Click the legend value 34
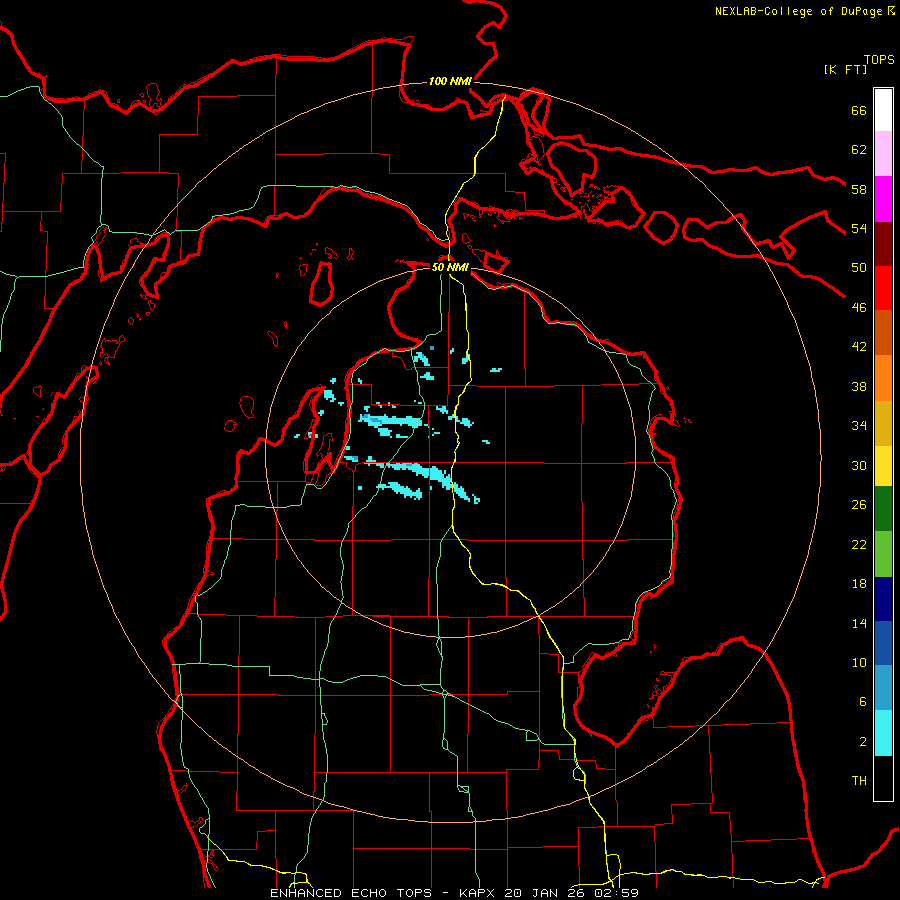Screen dimensions: 900x900 tap(859, 425)
